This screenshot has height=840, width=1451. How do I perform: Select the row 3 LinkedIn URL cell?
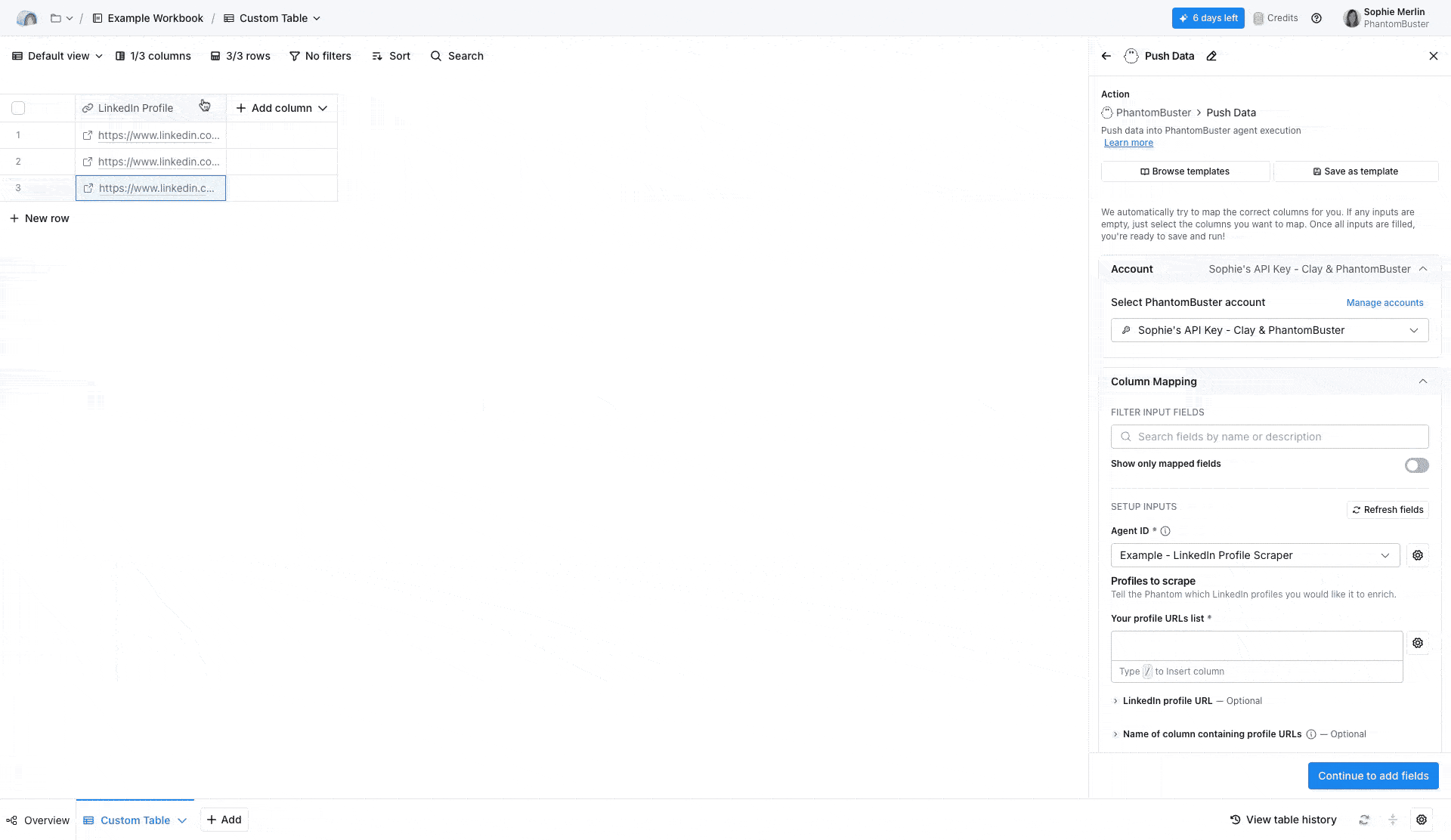(x=150, y=188)
